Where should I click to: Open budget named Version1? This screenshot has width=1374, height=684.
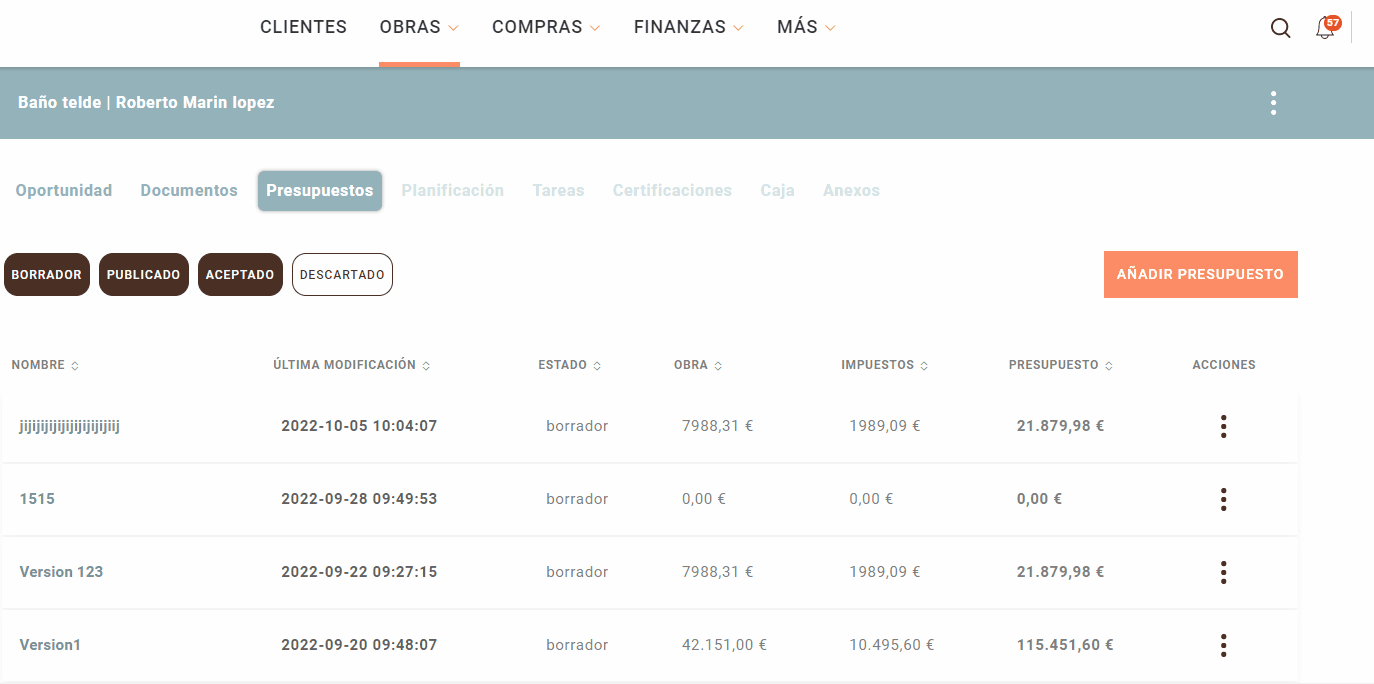50,645
